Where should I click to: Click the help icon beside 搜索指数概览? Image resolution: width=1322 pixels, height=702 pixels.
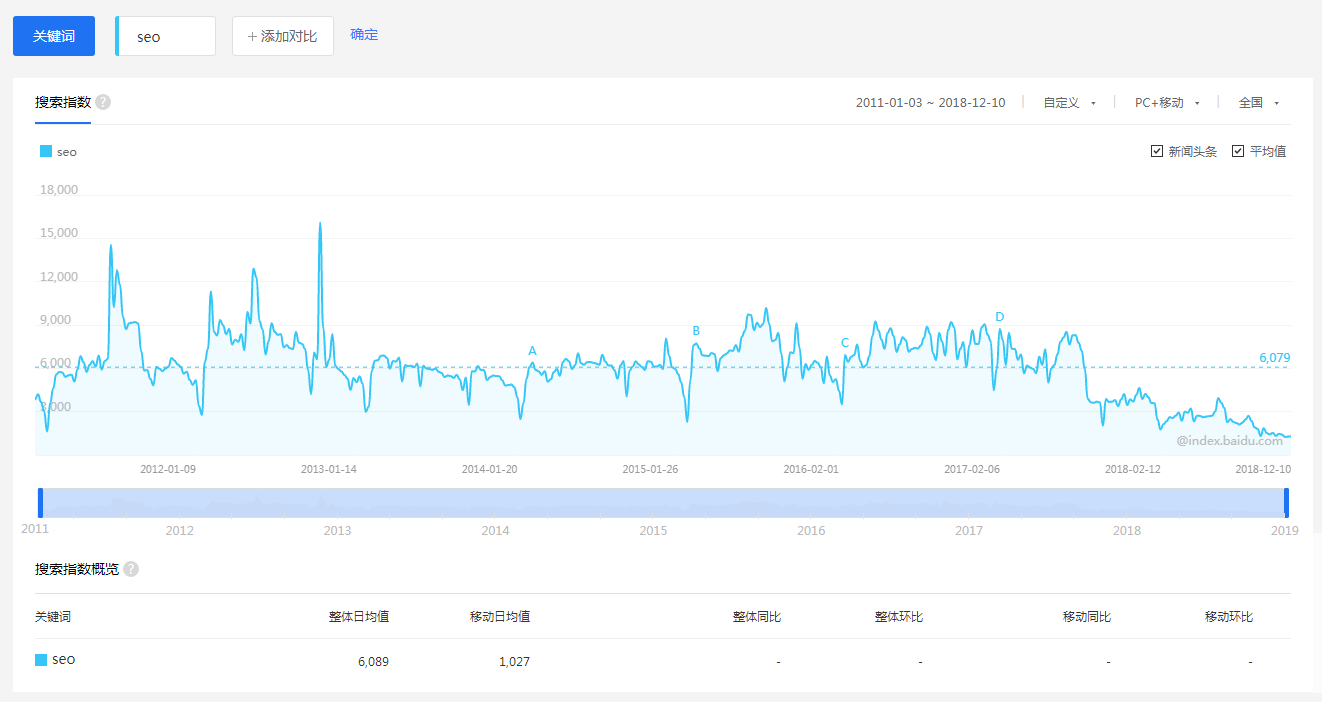coord(131,569)
